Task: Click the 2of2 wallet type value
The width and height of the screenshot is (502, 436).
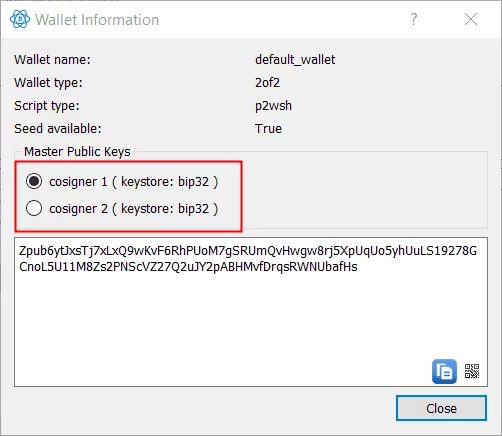Action: (267, 83)
